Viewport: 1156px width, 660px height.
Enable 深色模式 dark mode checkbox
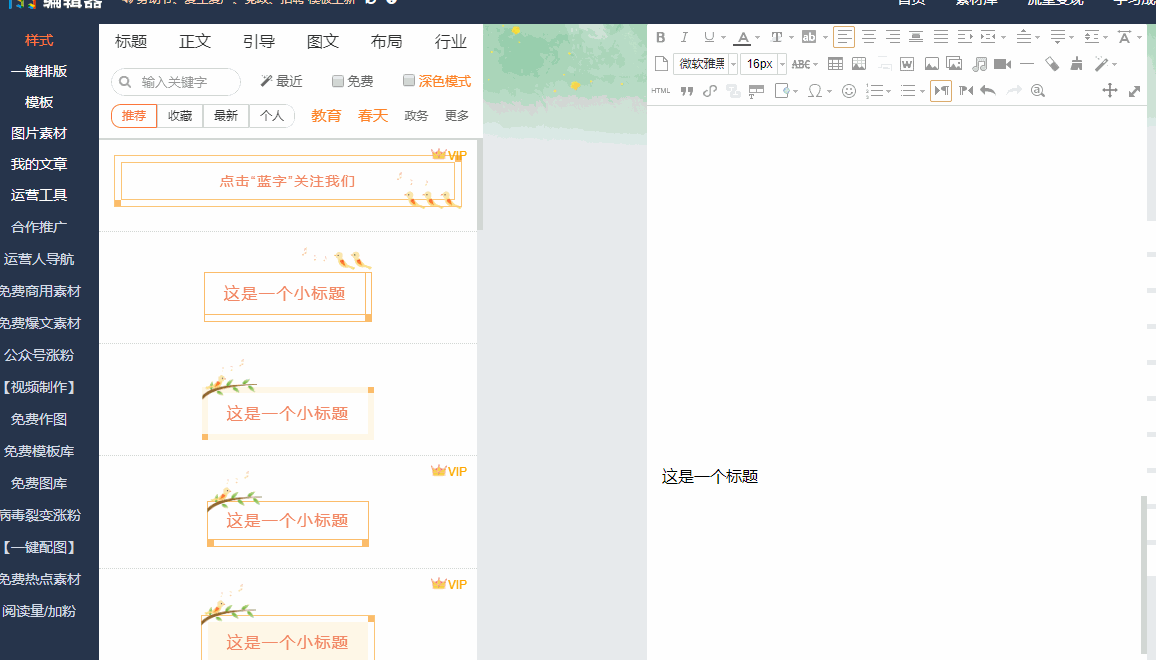(x=409, y=81)
